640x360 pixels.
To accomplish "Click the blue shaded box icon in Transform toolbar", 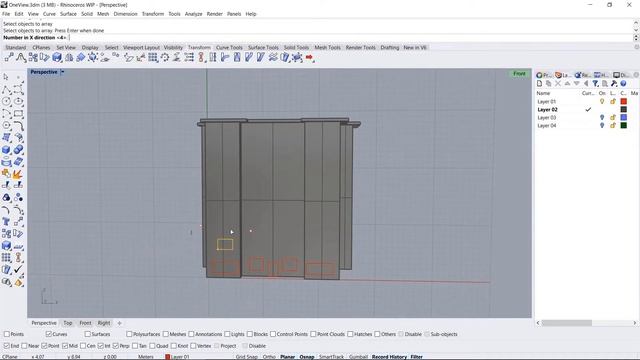I will click(57, 58).
